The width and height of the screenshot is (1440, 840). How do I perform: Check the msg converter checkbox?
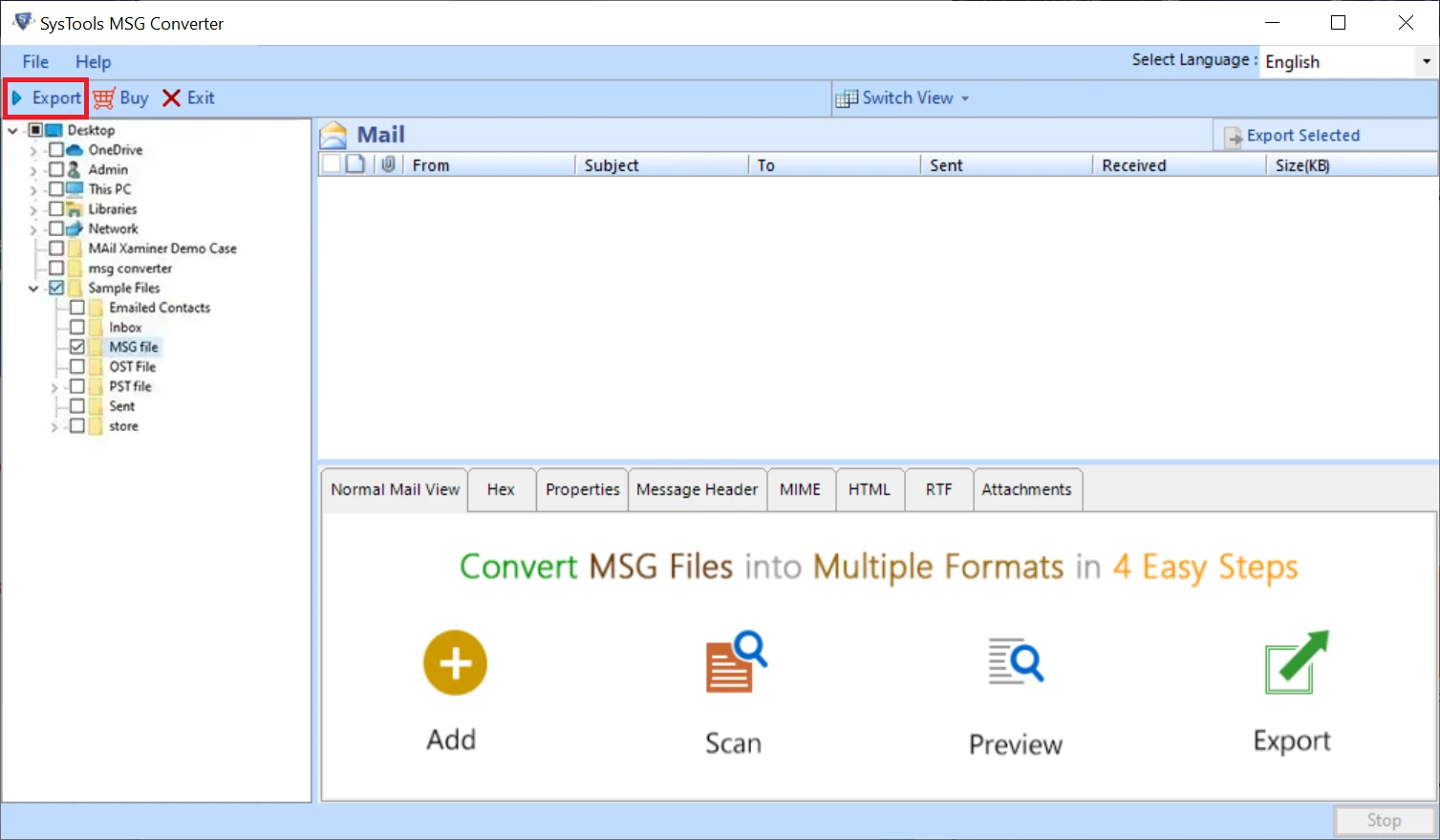pyautogui.click(x=56, y=269)
